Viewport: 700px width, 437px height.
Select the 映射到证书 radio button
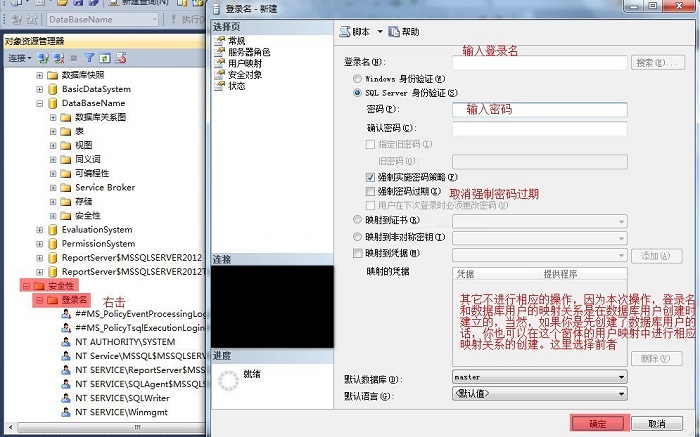tap(357, 220)
